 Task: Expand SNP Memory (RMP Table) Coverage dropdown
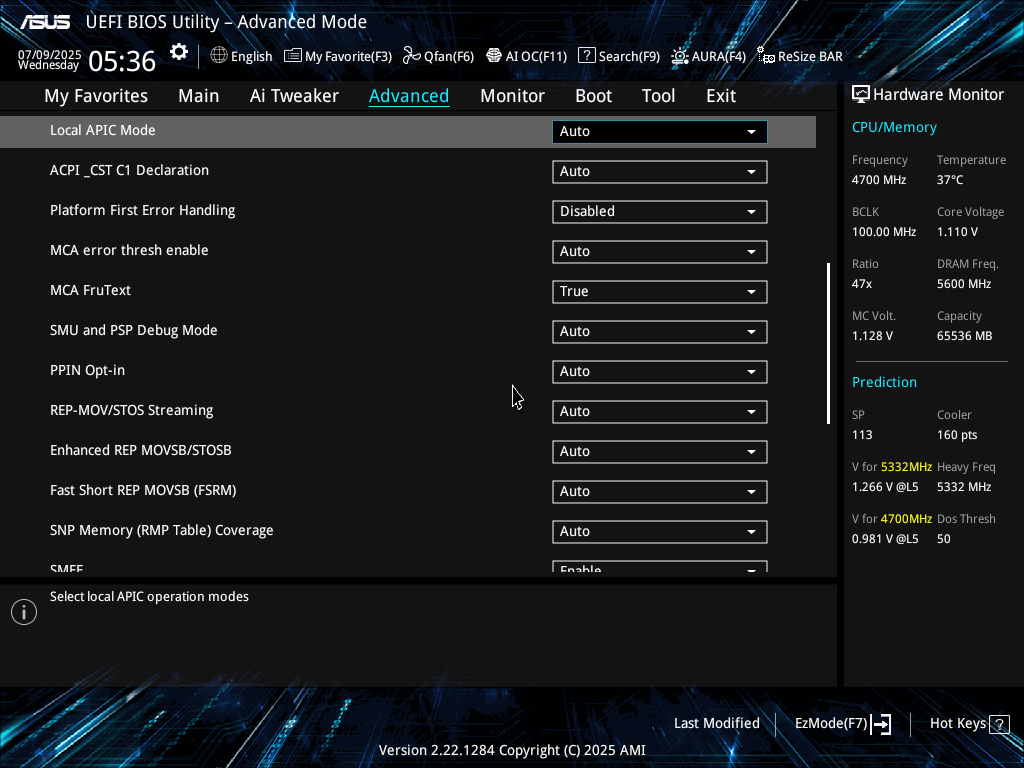(x=659, y=531)
